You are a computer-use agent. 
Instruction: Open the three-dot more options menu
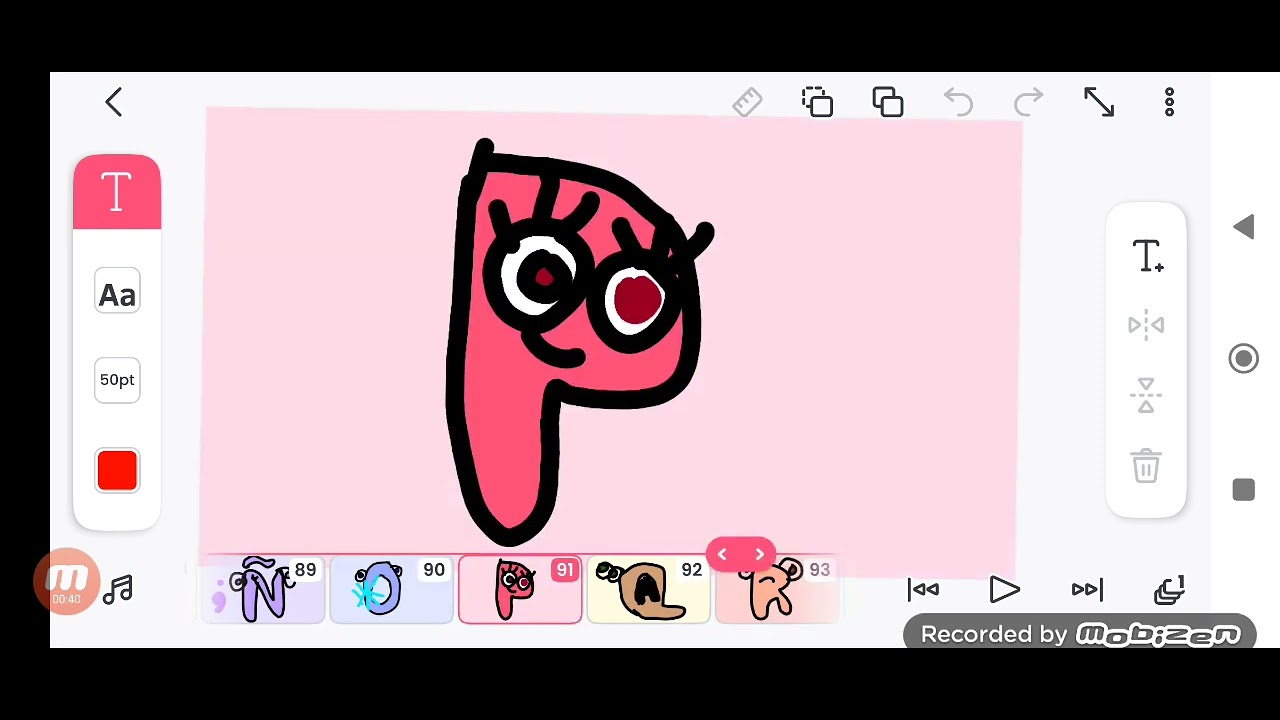(1169, 102)
